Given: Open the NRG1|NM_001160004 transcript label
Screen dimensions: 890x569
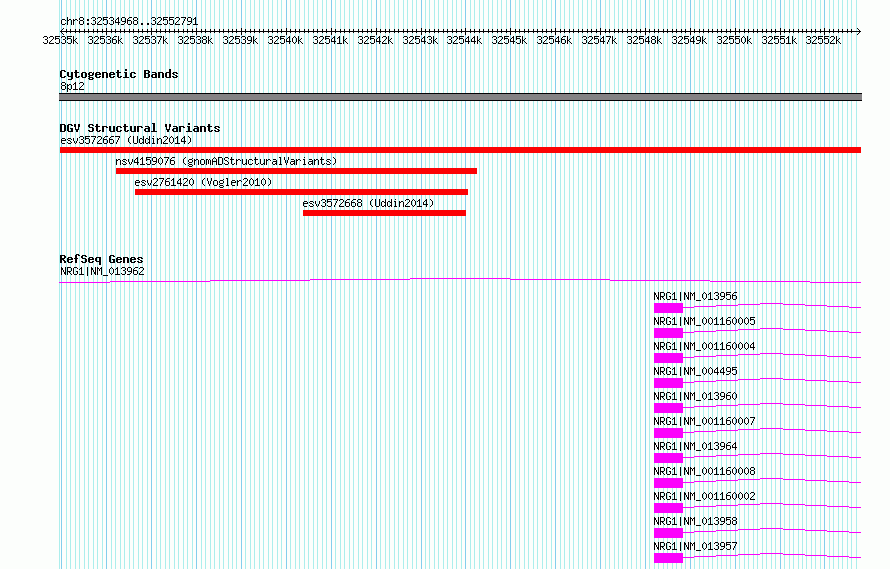Looking at the screenshot, I should 704,346.
